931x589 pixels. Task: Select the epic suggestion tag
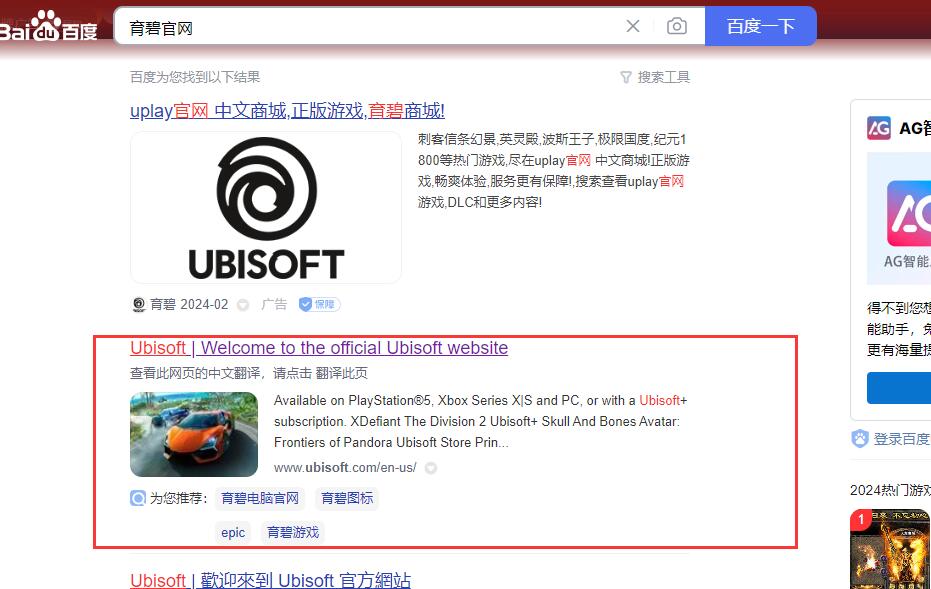(233, 533)
